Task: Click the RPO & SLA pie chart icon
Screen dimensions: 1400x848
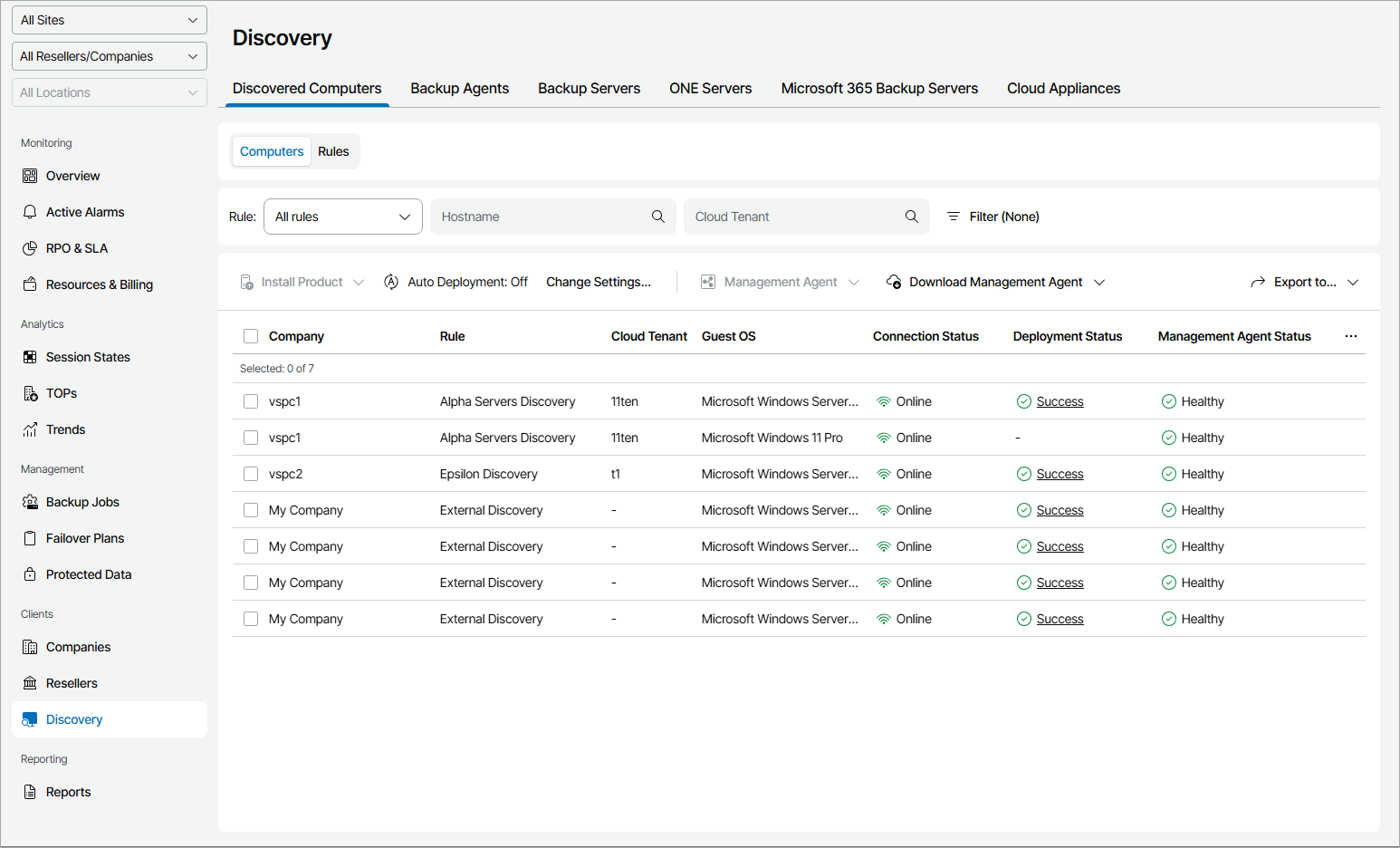Action: 30,248
